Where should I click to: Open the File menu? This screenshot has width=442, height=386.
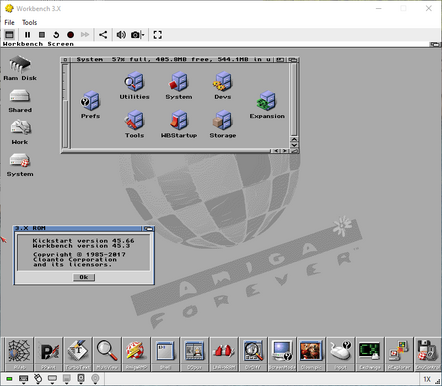[9, 22]
